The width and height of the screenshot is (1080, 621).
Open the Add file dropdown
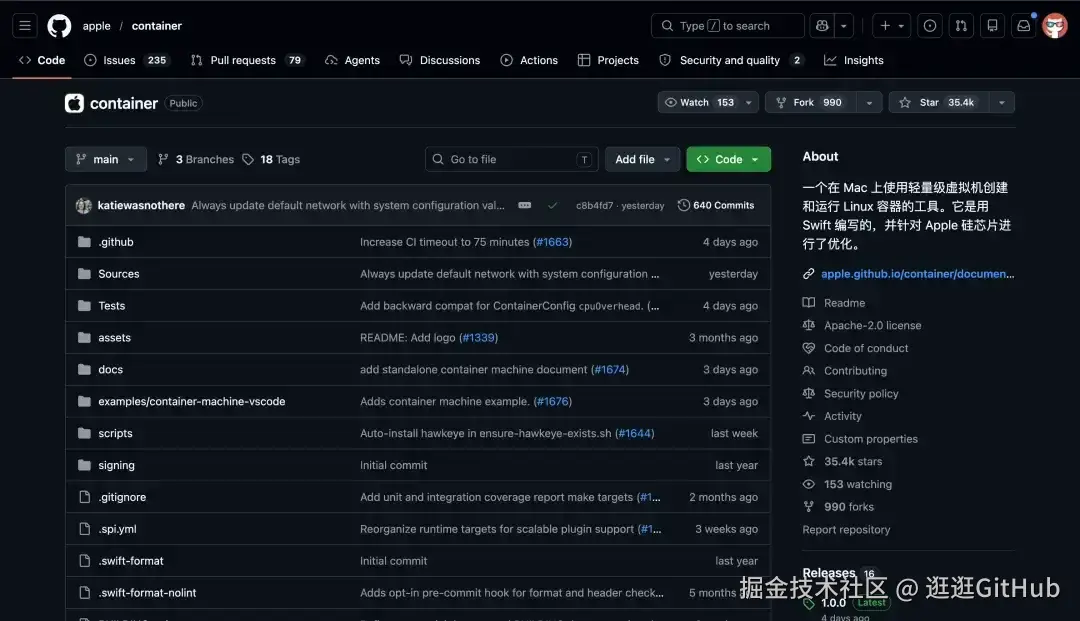(642, 159)
